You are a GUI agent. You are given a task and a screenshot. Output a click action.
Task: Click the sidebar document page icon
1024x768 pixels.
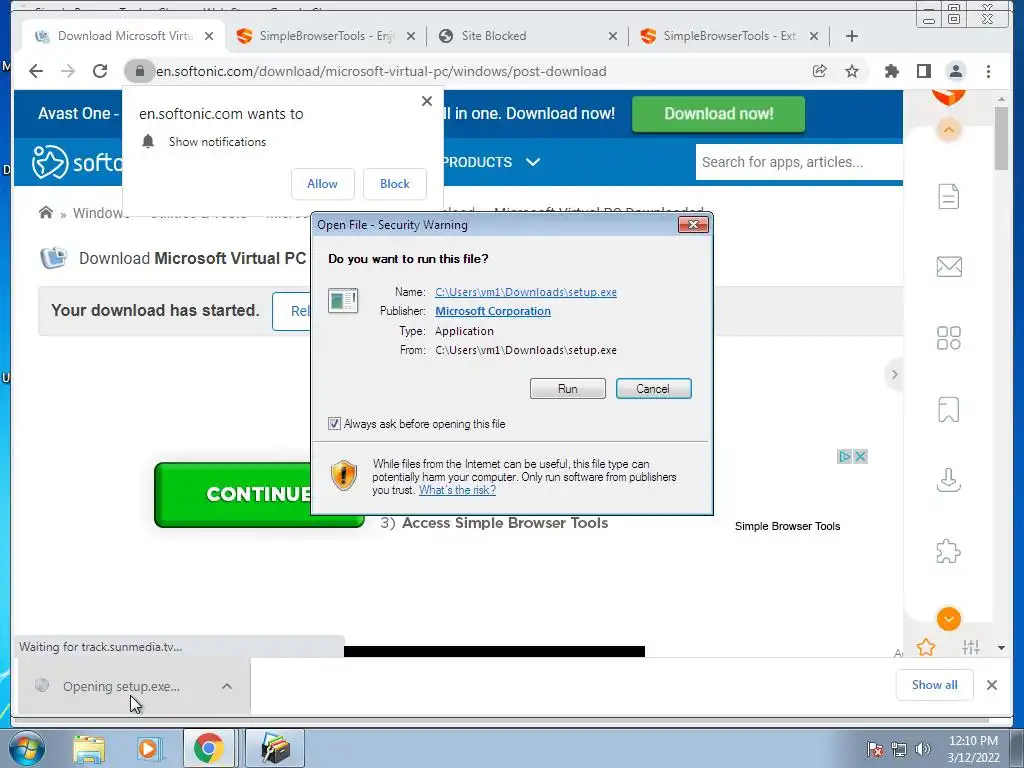pyautogui.click(x=948, y=196)
